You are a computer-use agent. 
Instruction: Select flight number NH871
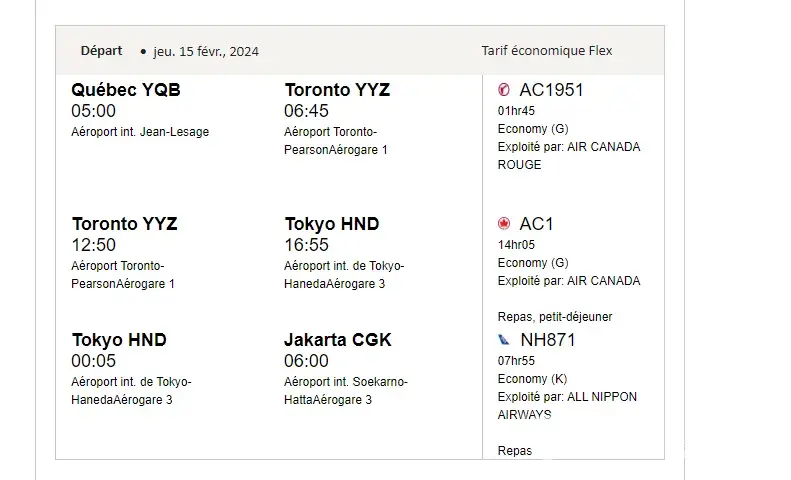547,340
